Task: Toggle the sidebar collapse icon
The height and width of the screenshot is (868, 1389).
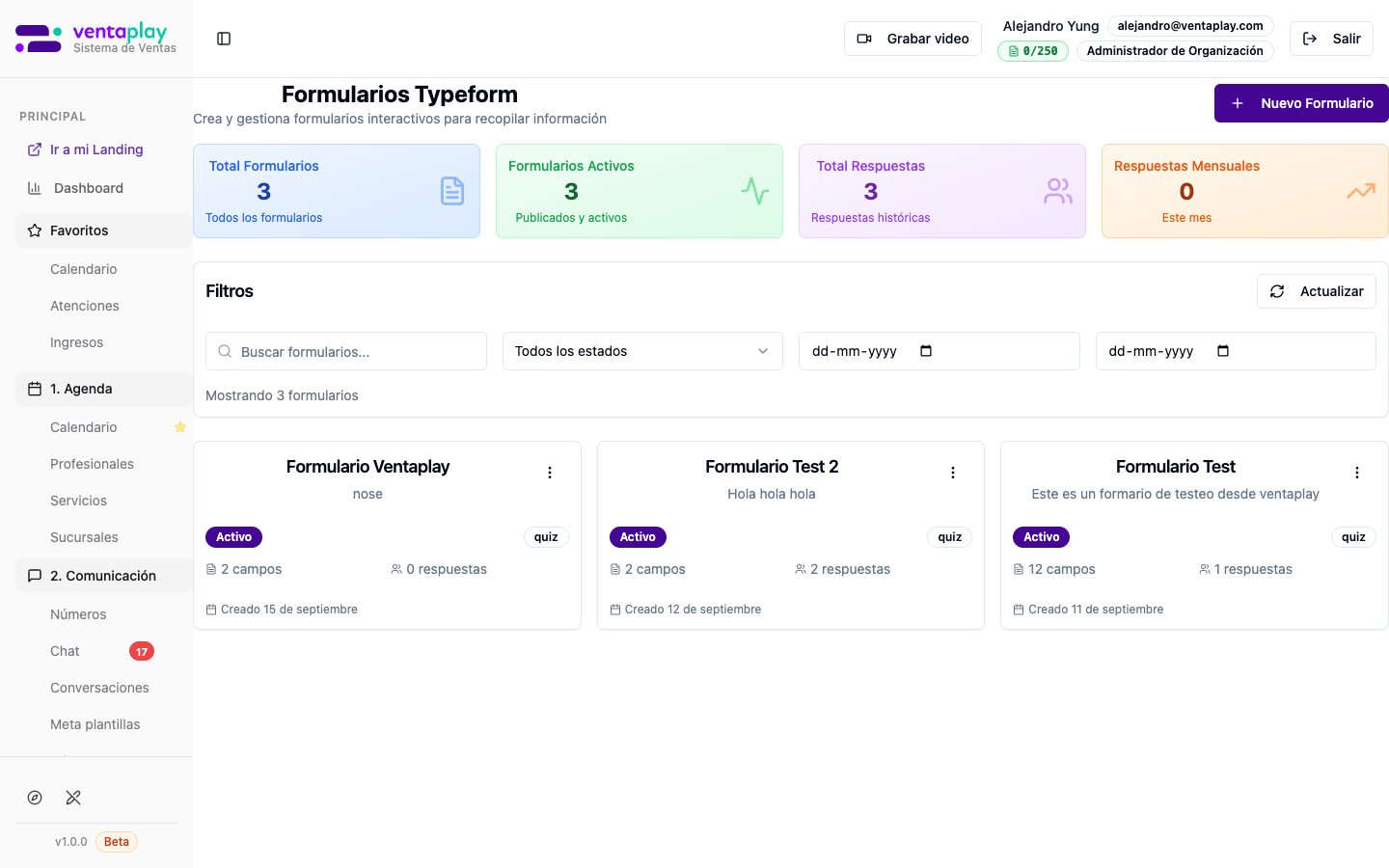Action: click(x=224, y=39)
